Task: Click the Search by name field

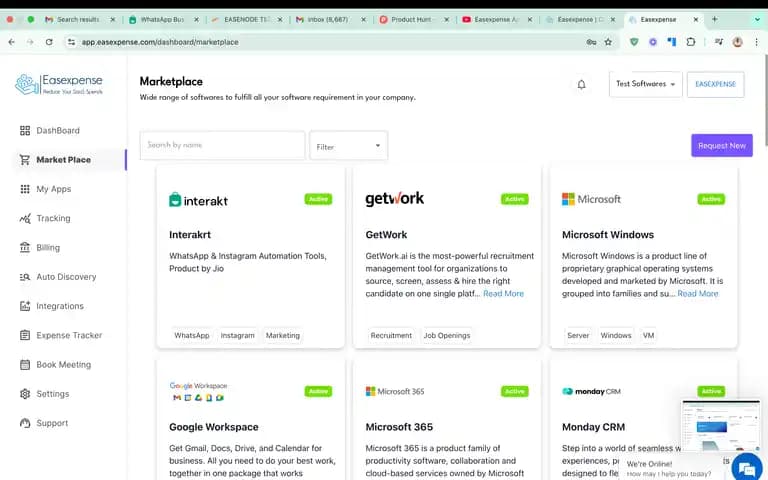Action: point(222,145)
